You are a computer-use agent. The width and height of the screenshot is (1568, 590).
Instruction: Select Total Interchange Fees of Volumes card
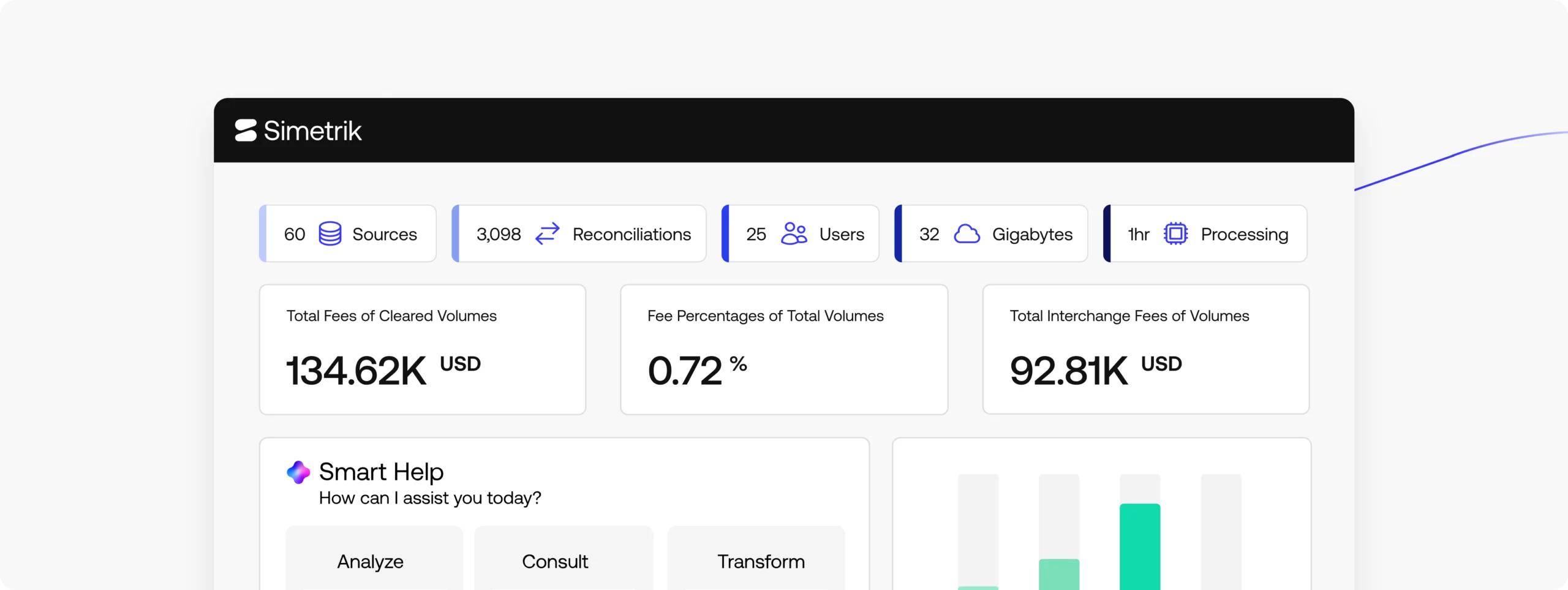pyautogui.click(x=1145, y=349)
